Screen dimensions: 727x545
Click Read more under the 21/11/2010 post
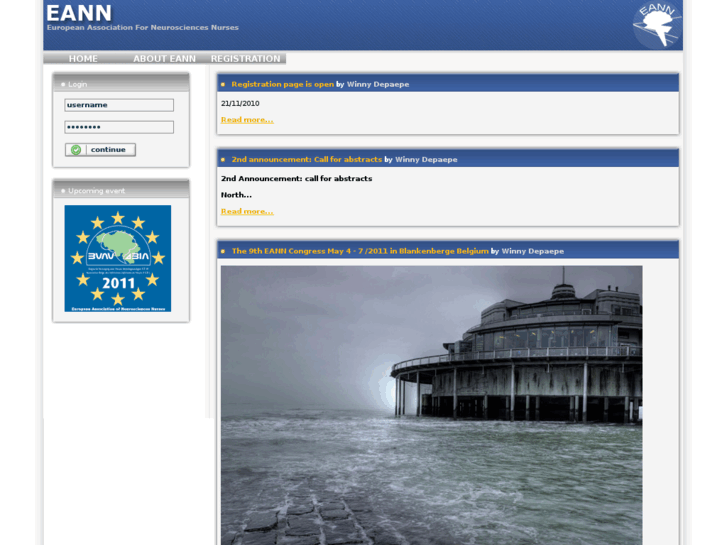coord(246,120)
